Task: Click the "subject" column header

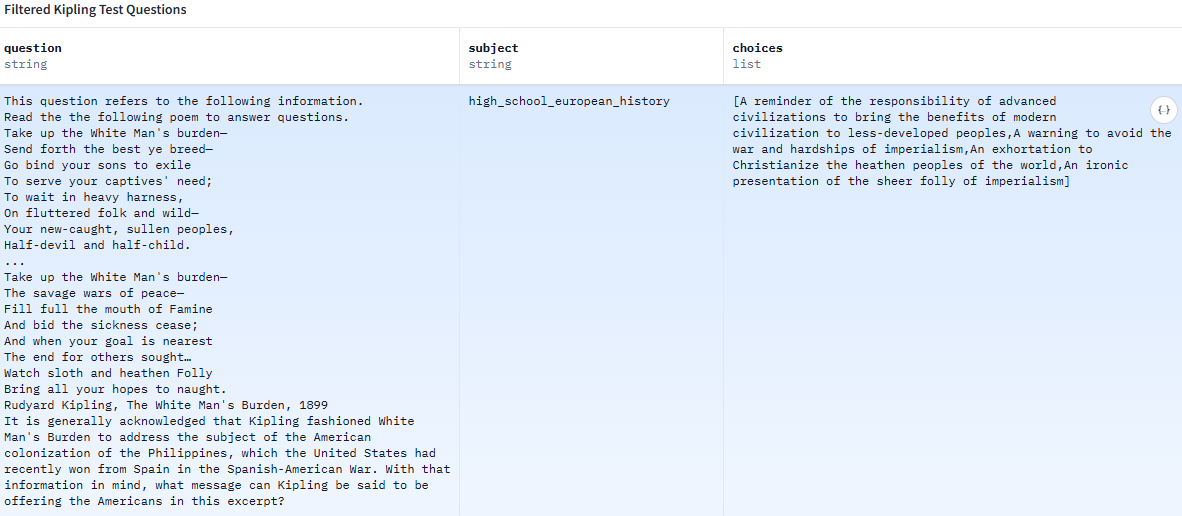Action: [x=493, y=48]
